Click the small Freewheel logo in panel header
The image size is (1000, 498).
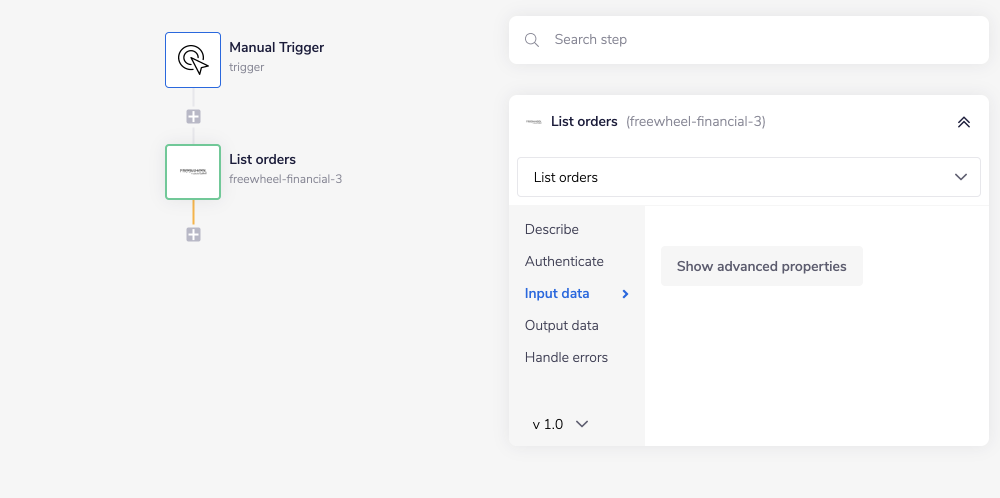533,122
